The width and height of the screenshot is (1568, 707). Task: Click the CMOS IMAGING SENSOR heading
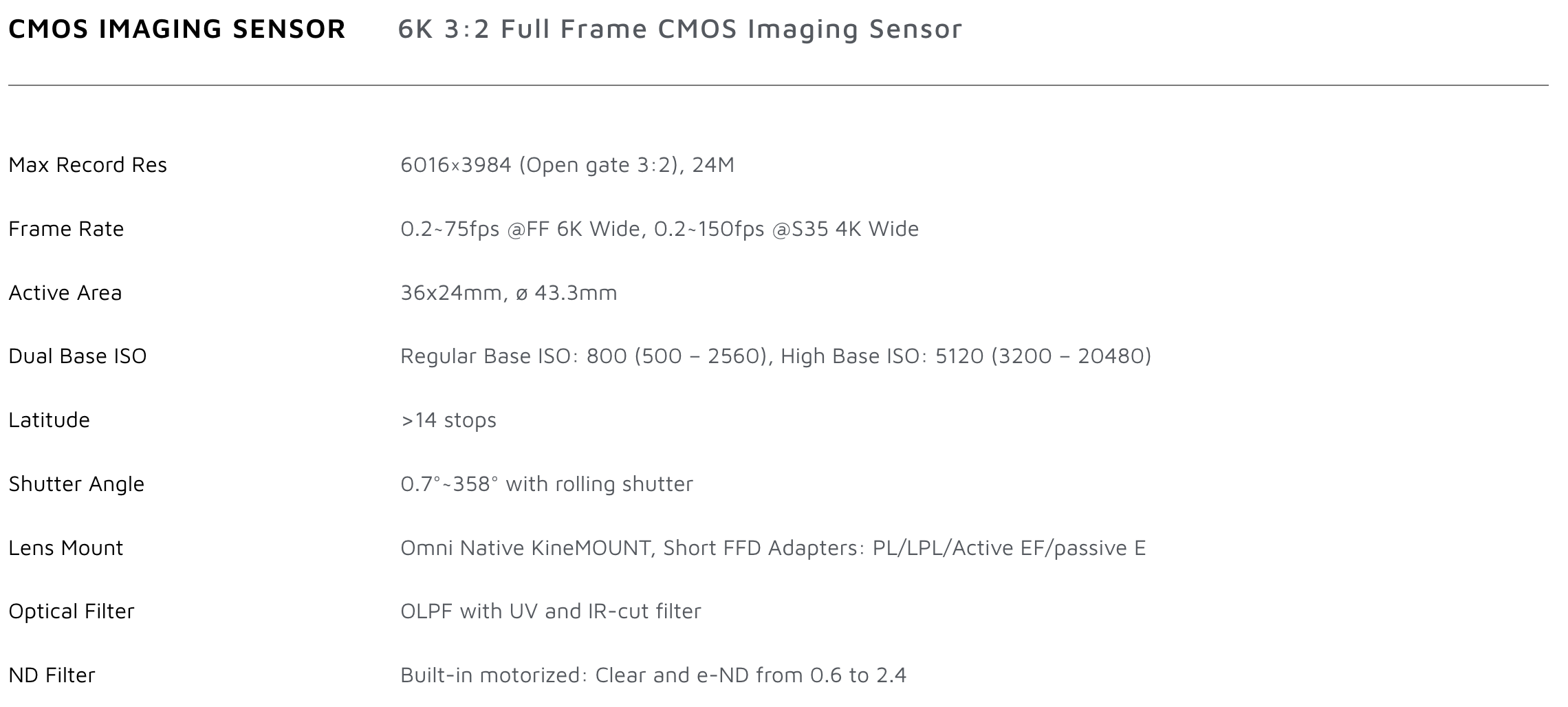[177, 29]
